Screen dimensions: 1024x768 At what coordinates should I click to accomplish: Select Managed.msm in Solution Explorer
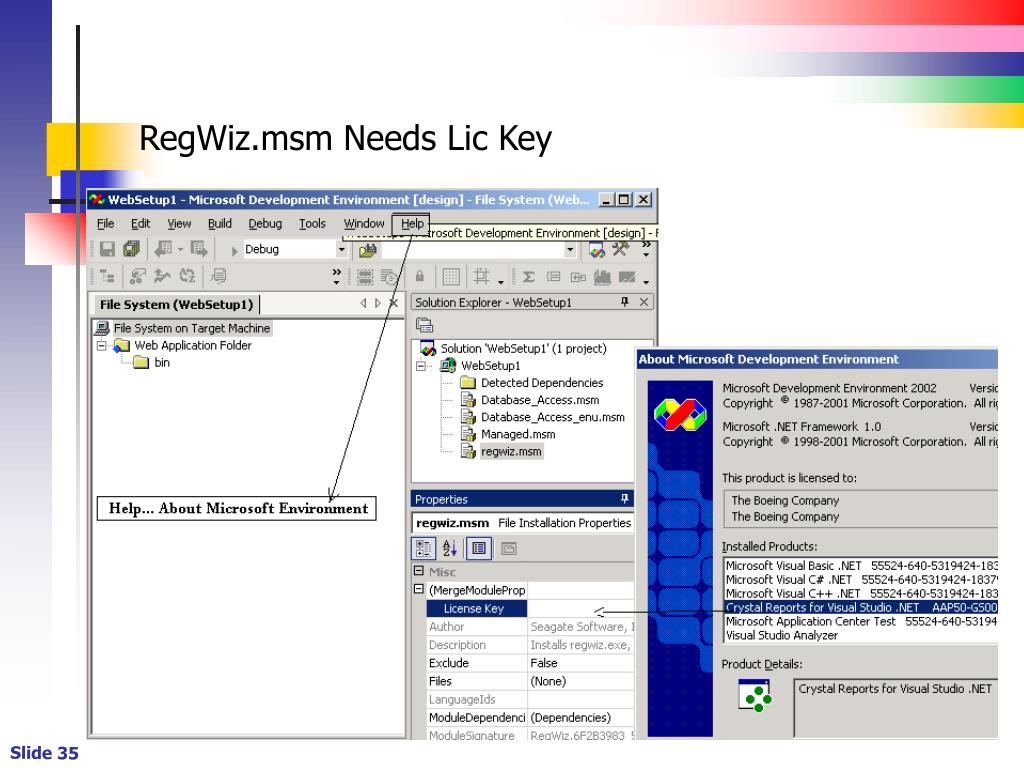click(x=518, y=434)
